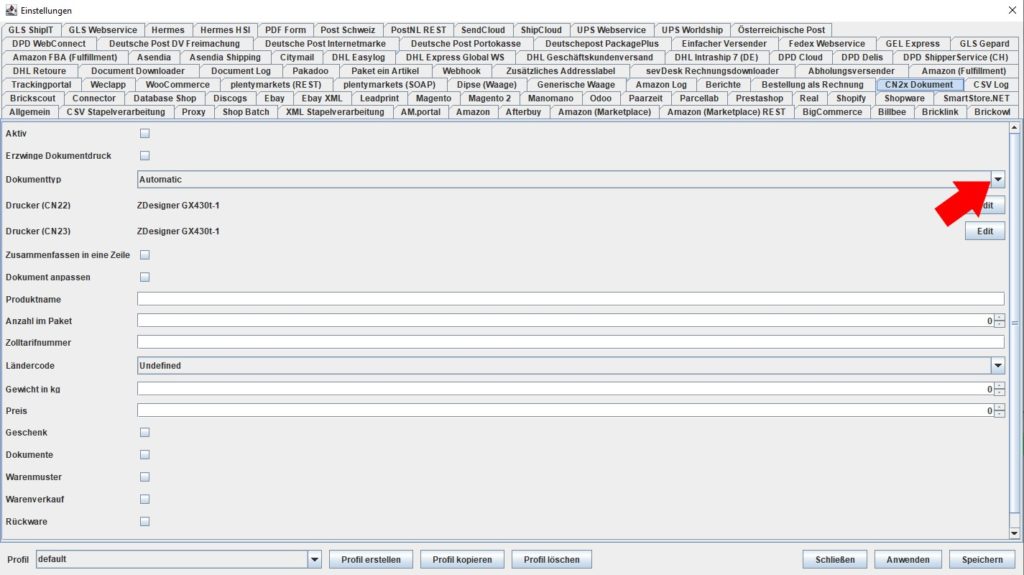Open the Post Schweiz tab
This screenshot has height=575, width=1024.
[348, 30]
